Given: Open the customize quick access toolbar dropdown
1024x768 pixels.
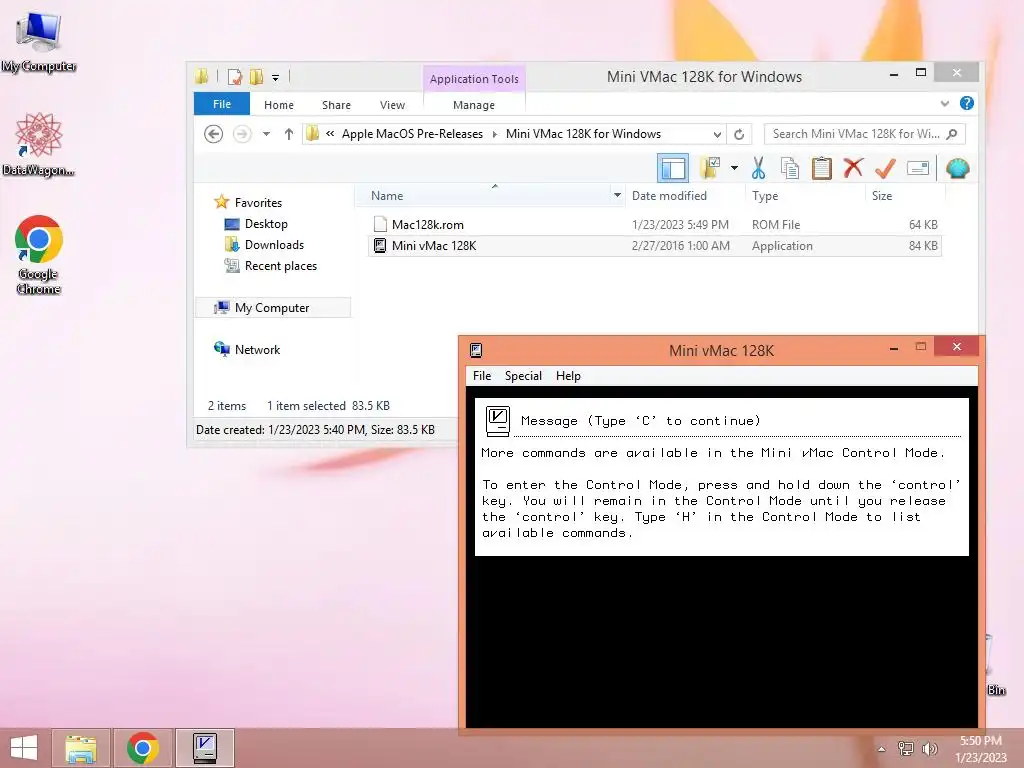Looking at the screenshot, I should pyautogui.click(x=276, y=78).
